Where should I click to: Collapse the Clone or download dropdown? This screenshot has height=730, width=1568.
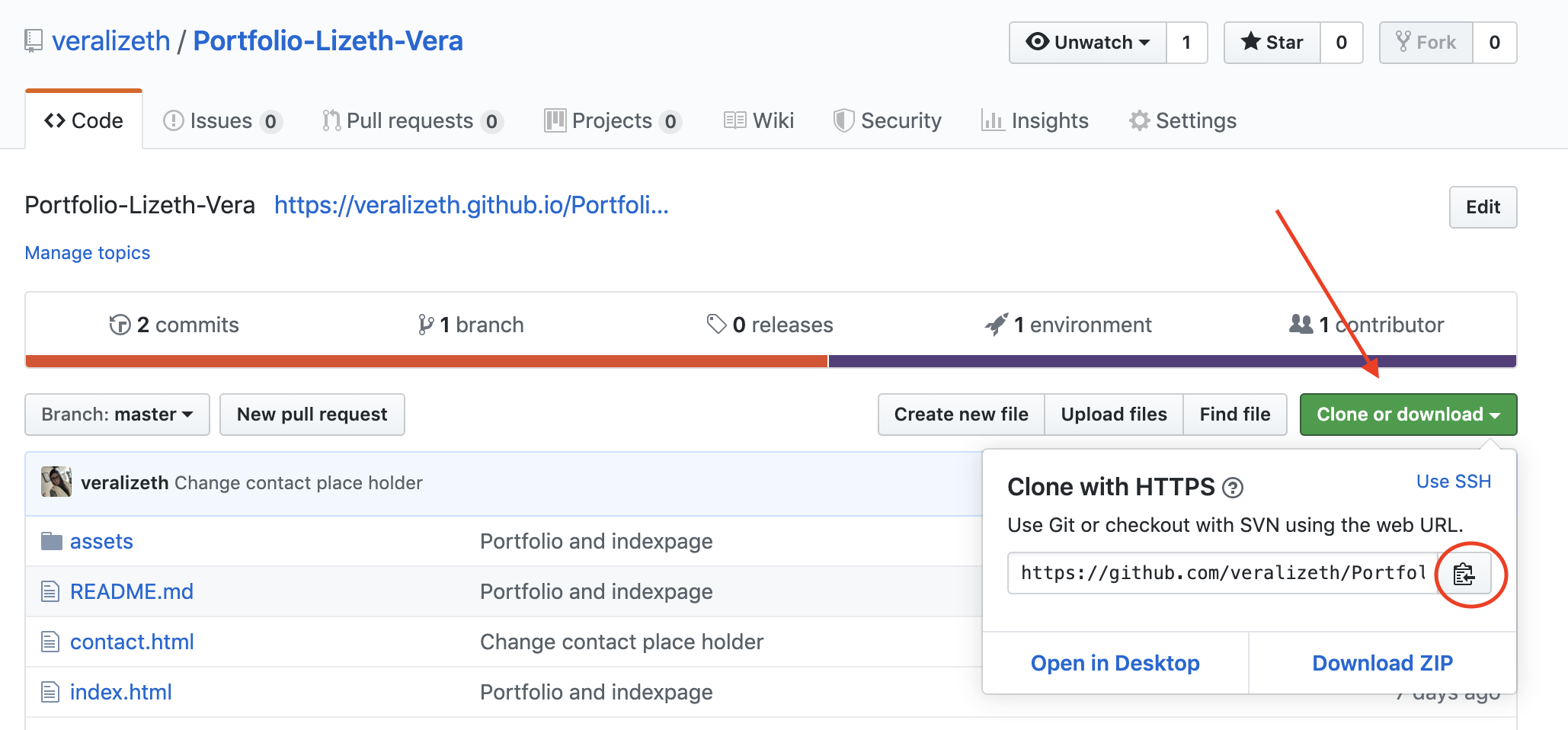click(x=1408, y=415)
